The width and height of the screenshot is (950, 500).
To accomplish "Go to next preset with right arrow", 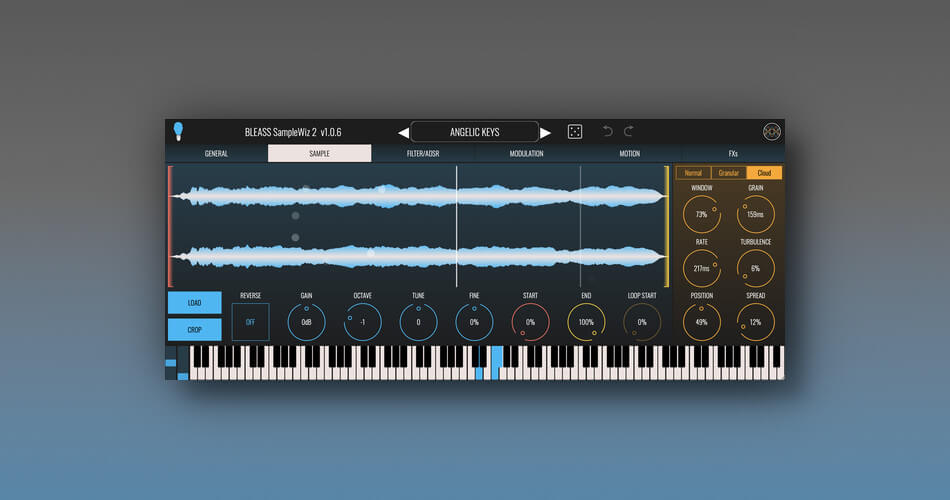I will tap(546, 132).
